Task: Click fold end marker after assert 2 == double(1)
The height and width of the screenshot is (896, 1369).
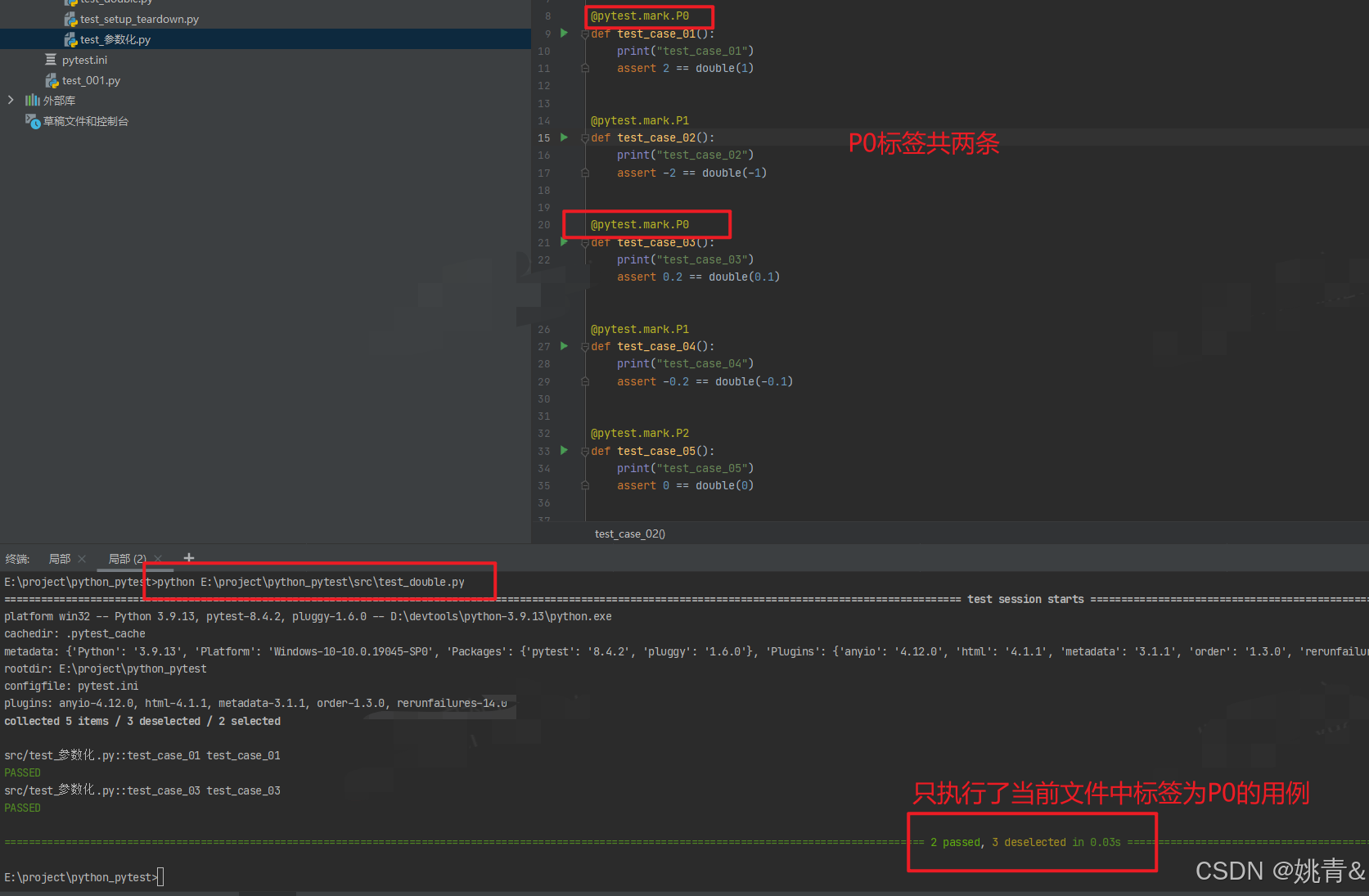Action: [585, 69]
